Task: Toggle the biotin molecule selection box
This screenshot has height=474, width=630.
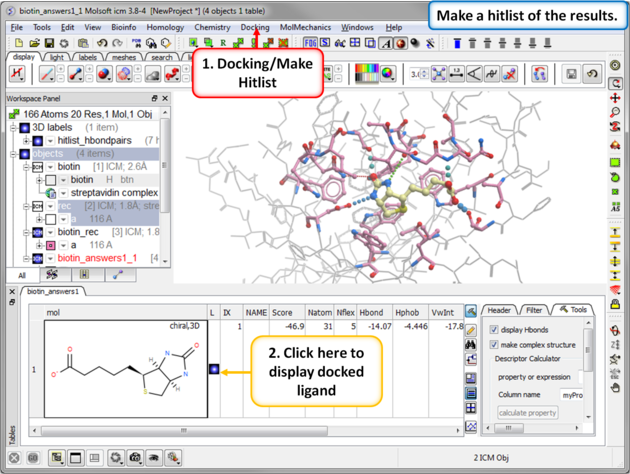Action: tap(50, 181)
